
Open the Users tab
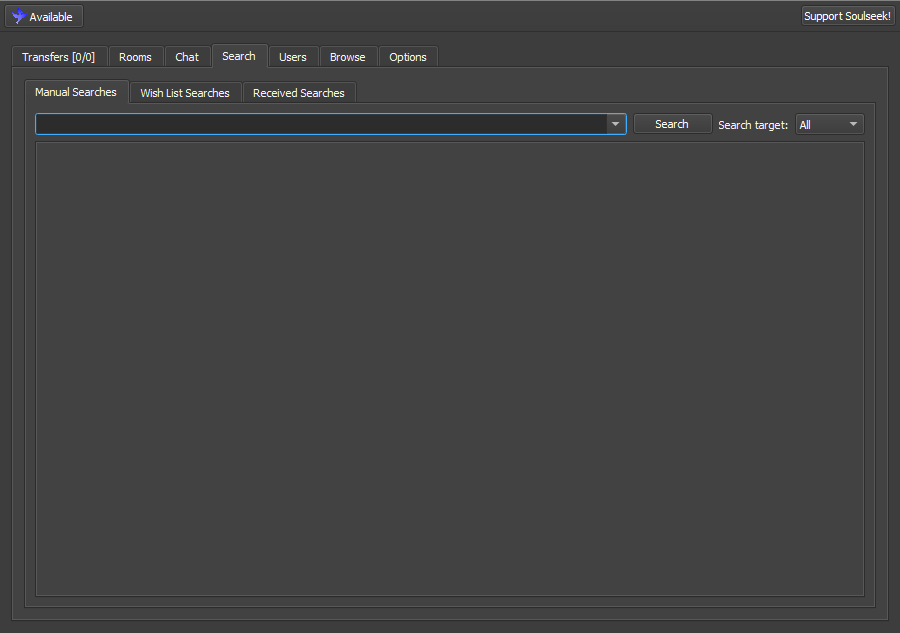[x=293, y=57]
